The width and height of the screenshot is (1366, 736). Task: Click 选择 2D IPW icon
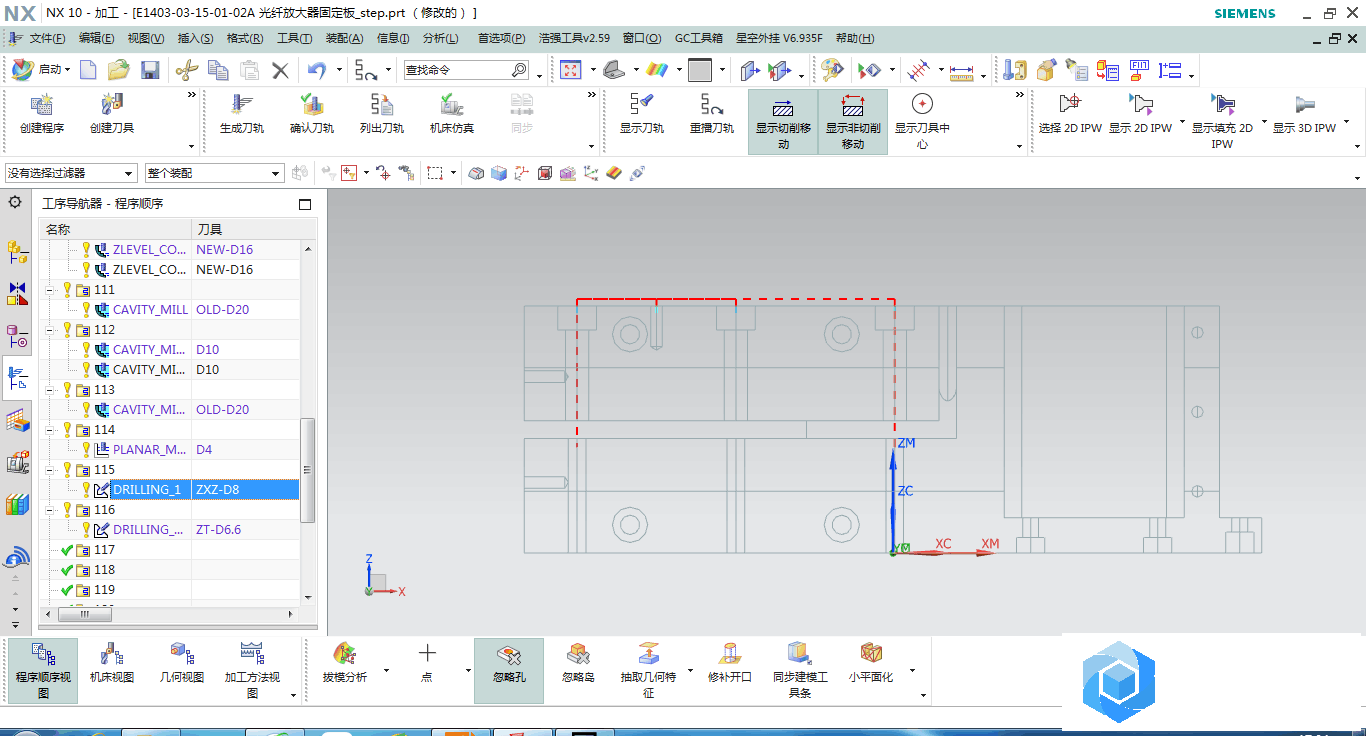tap(1070, 103)
